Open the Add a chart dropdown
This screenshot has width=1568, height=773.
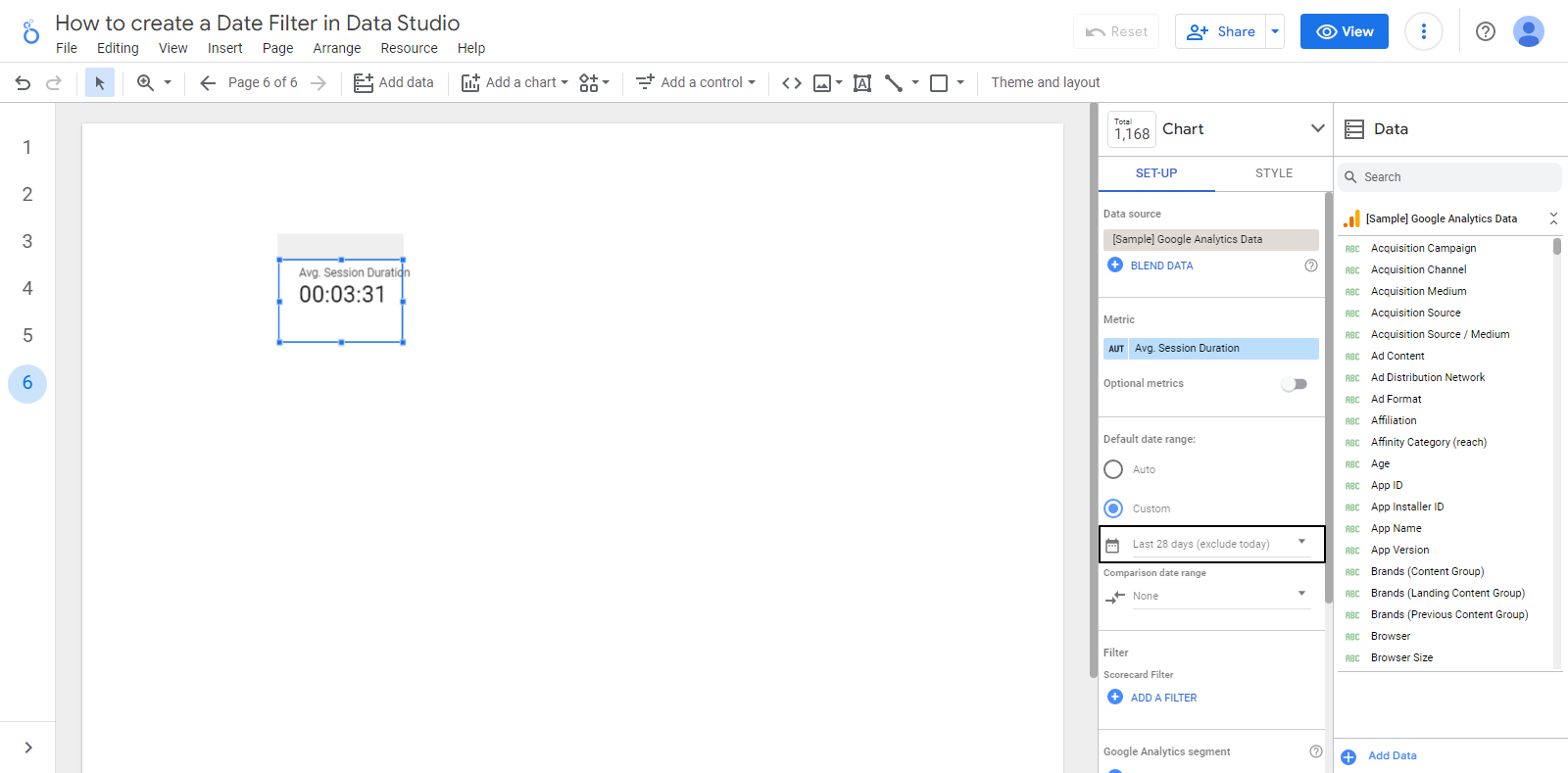(514, 83)
